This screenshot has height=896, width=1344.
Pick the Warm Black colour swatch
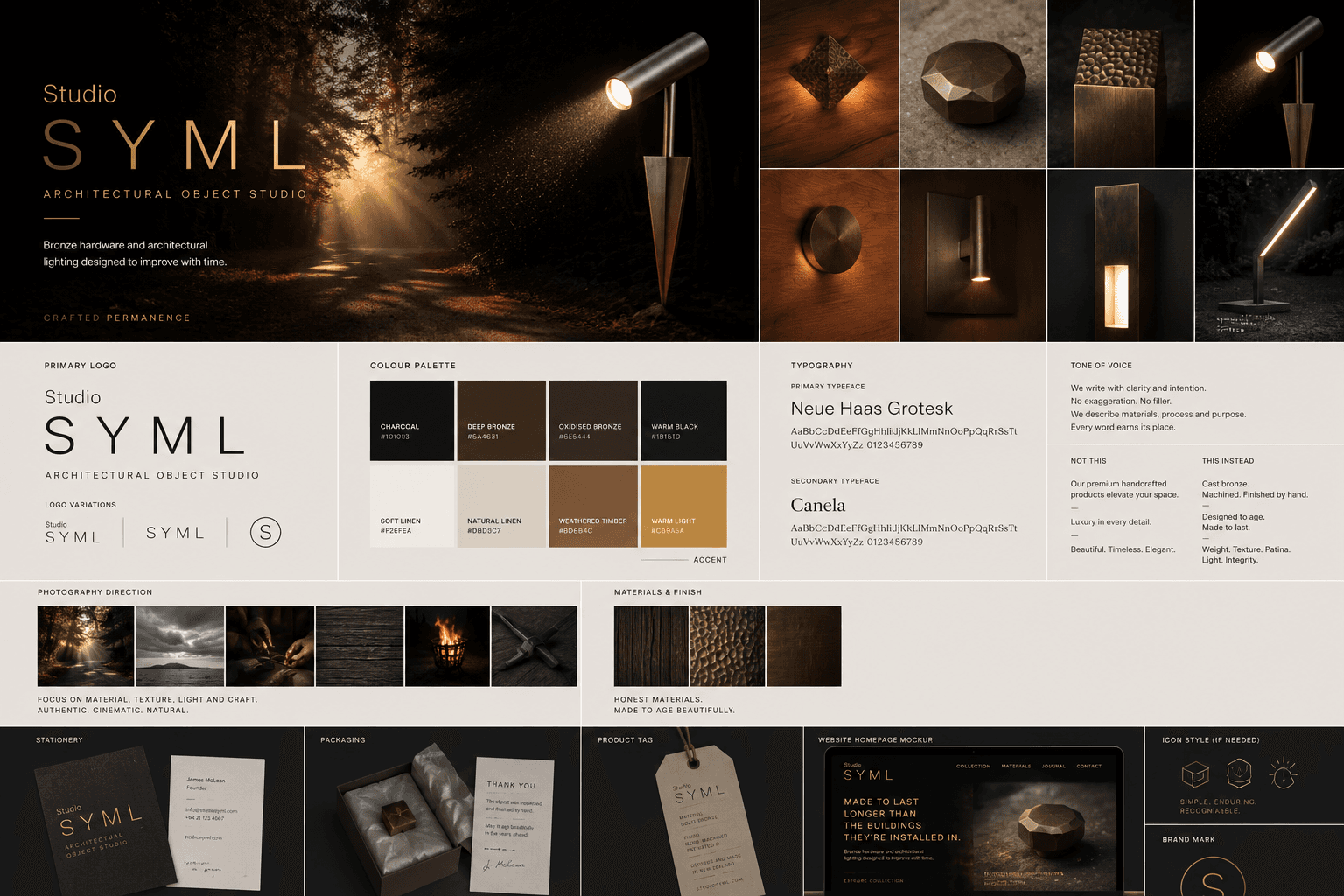[683, 421]
